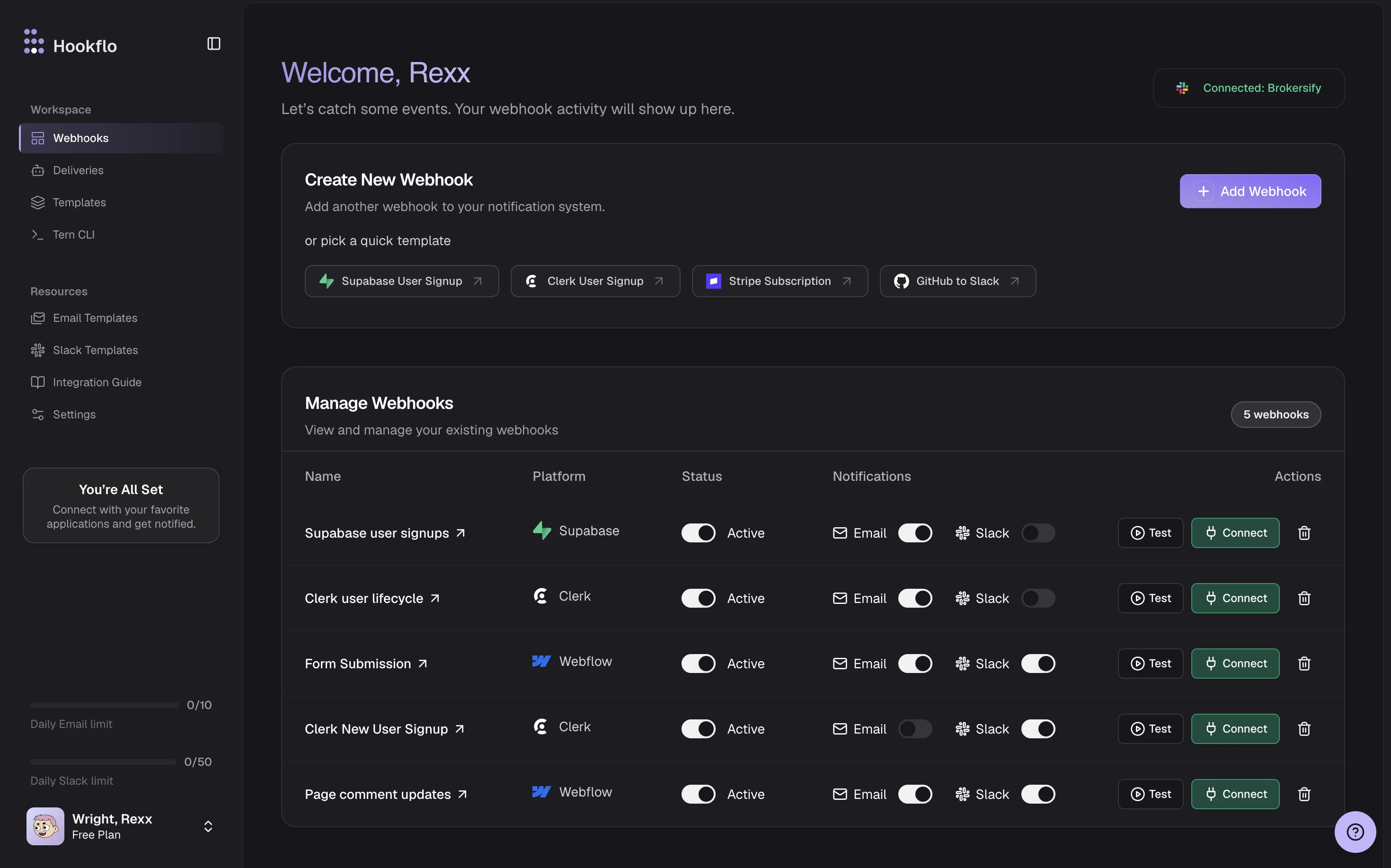Connect the Page comment updates webhook
This screenshot has width=1391, height=868.
click(x=1235, y=794)
